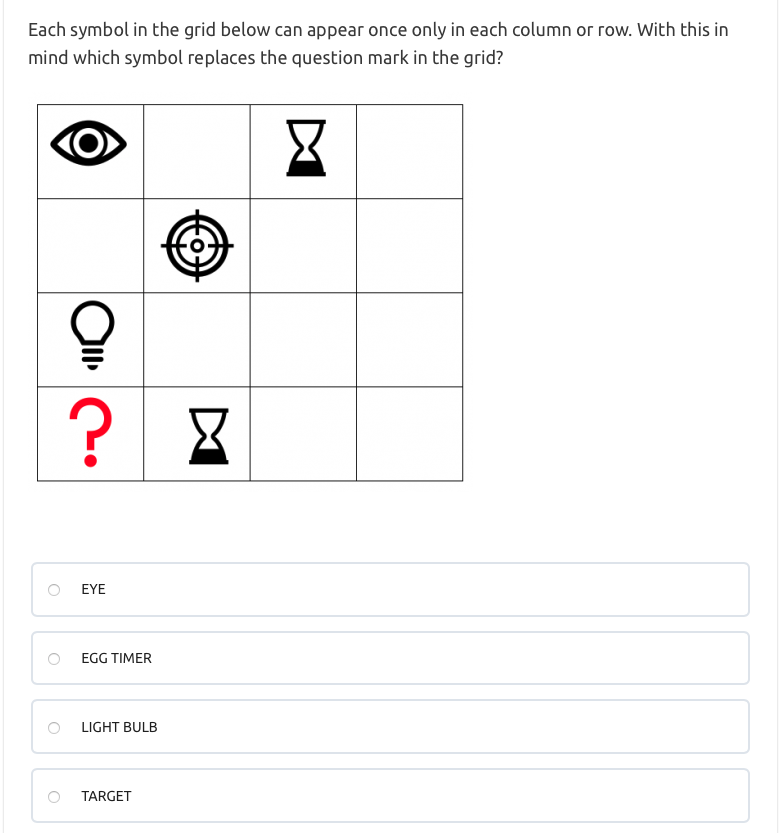Click the empty cell right of the bottom hourglass
Viewport: 781px width, 833px height.
(x=303, y=433)
